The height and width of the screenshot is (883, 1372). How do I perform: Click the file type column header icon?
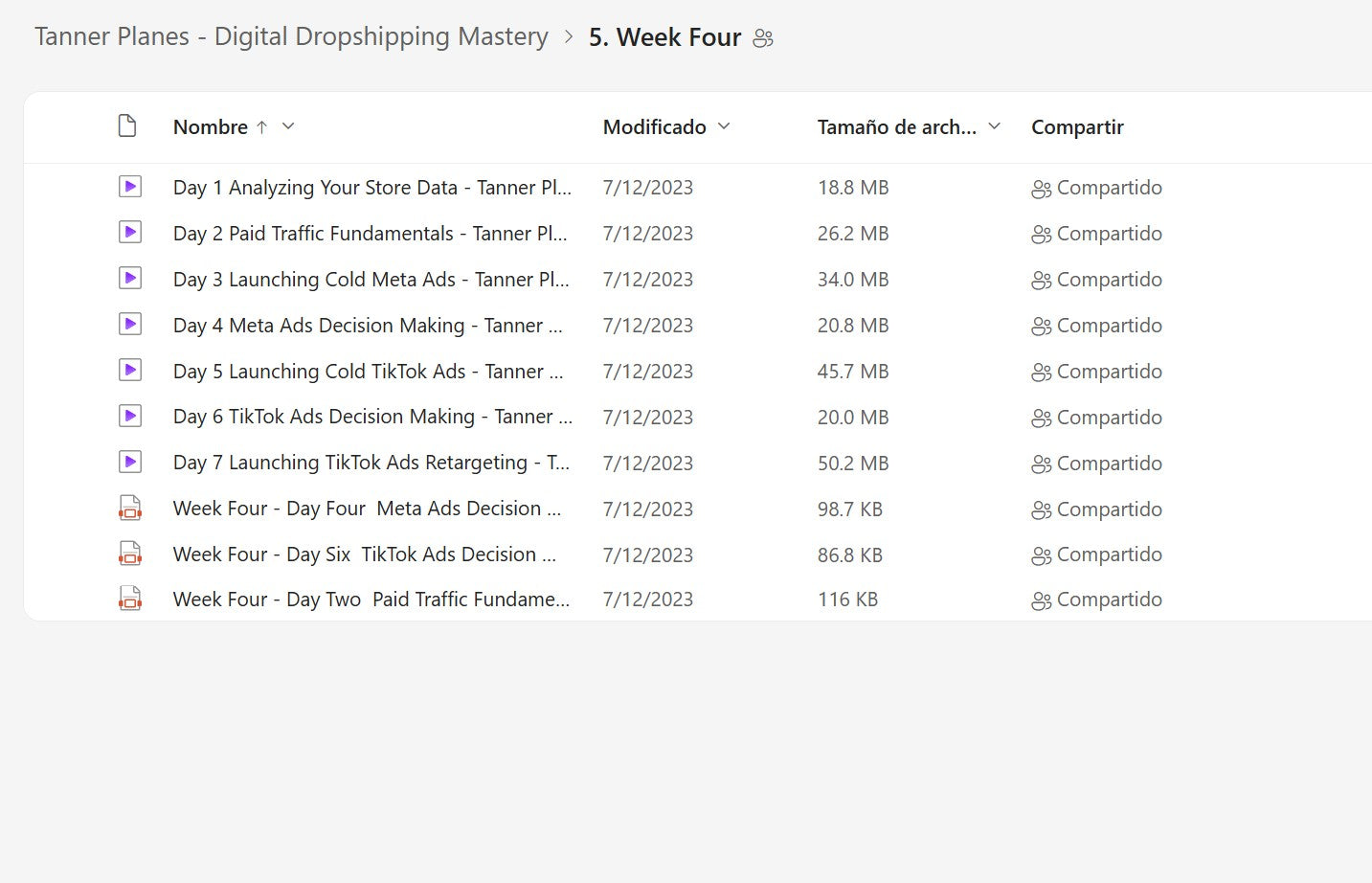click(127, 126)
